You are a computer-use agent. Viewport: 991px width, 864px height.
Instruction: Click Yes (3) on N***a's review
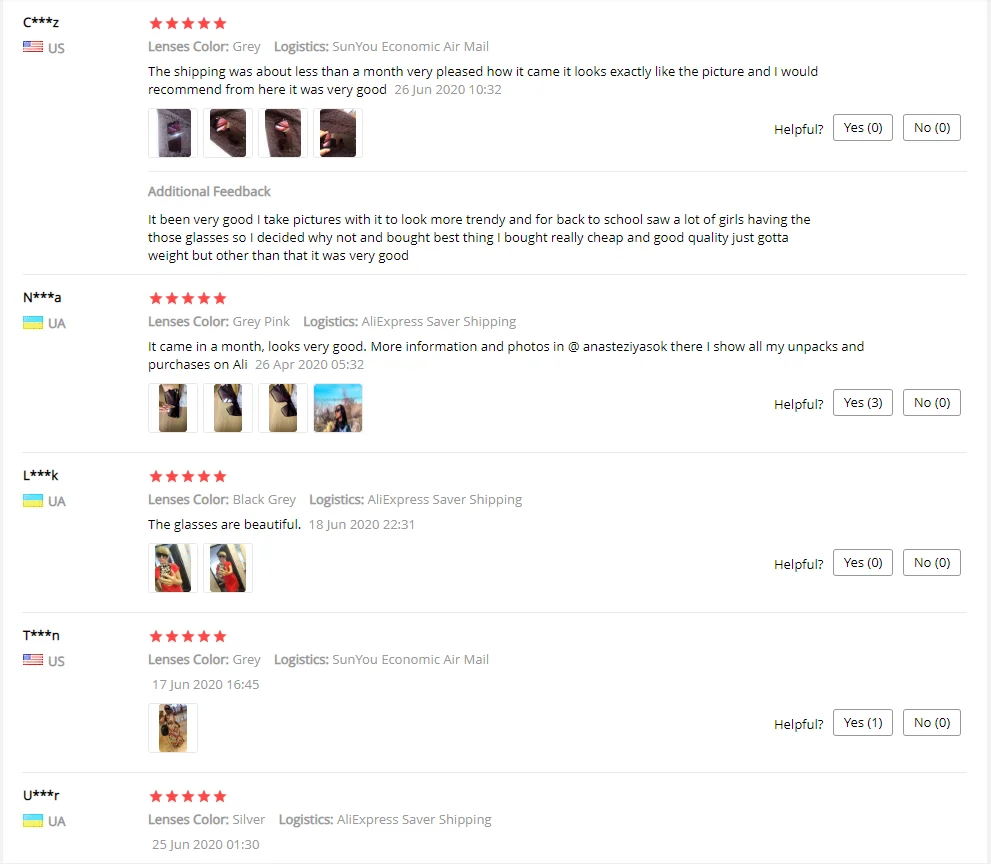coord(863,403)
